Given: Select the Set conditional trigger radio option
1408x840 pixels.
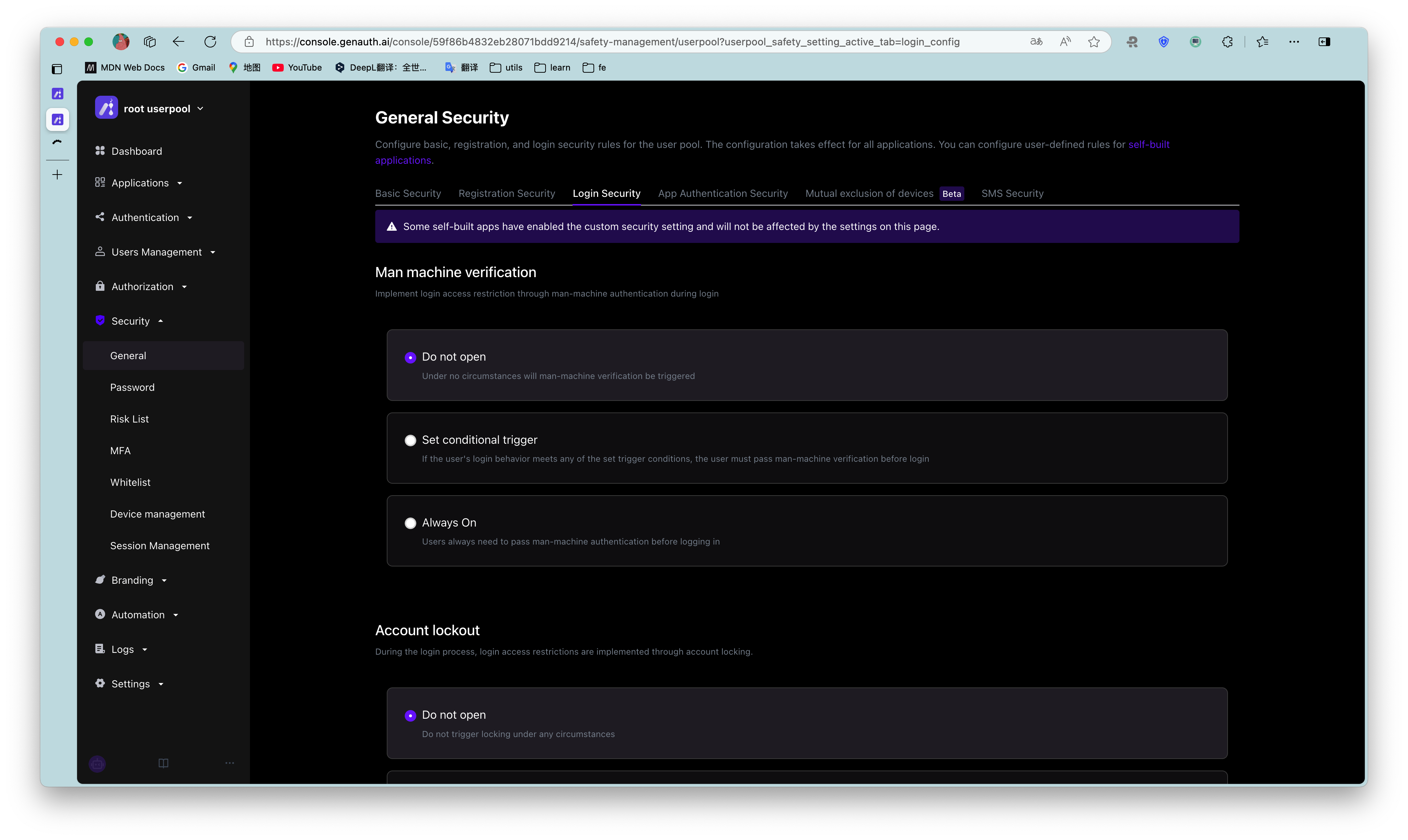Looking at the screenshot, I should click(x=411, y=441).
